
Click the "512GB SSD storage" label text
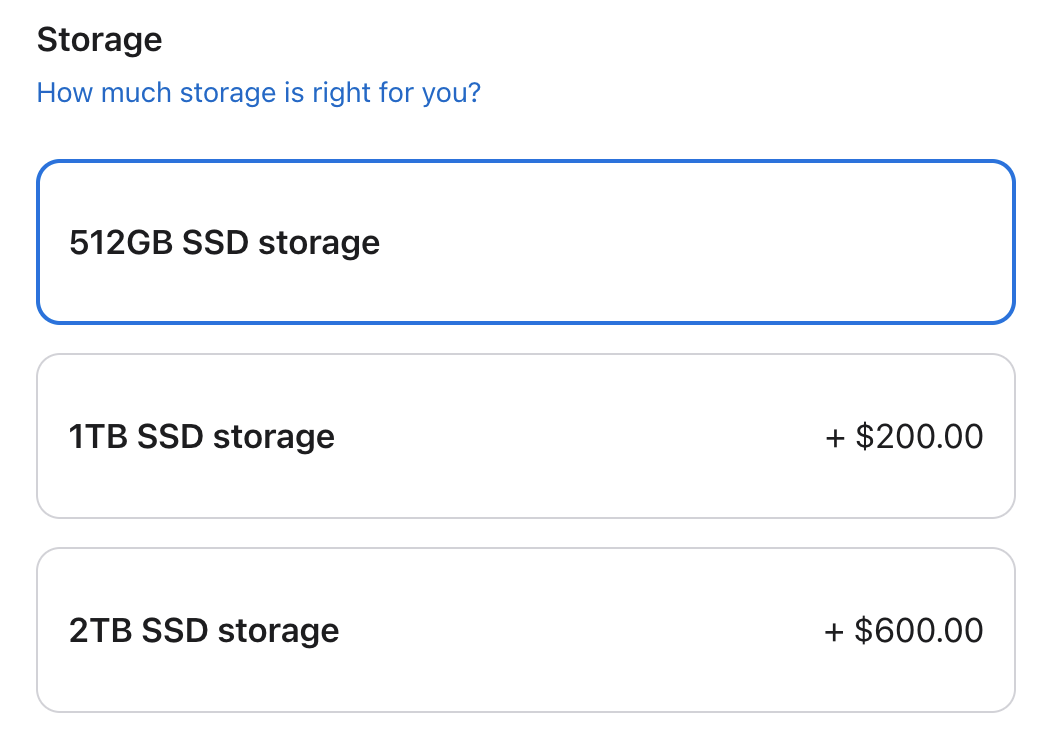225,242
